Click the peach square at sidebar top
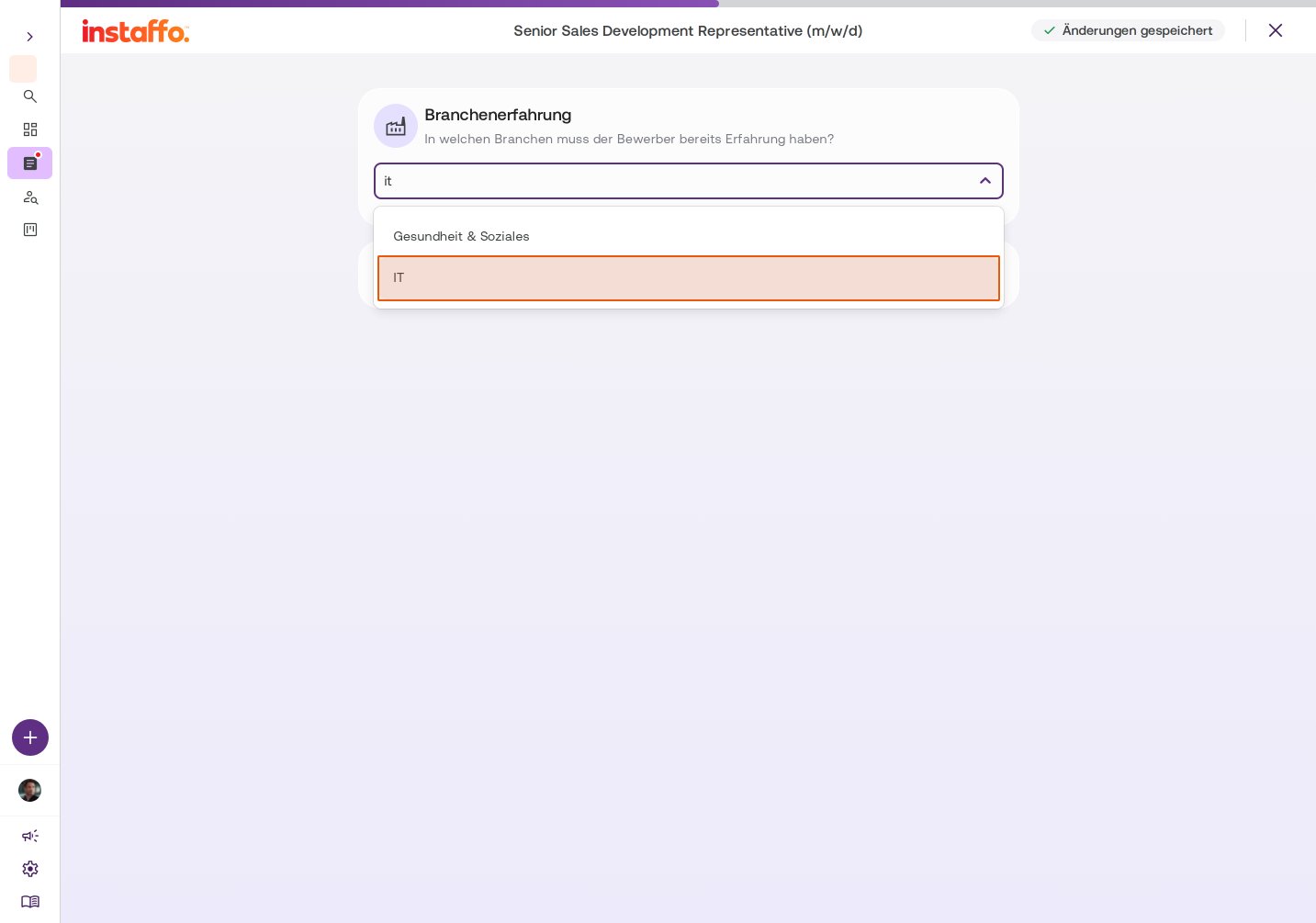The image size is (1316, 923). tap(23, 69)
